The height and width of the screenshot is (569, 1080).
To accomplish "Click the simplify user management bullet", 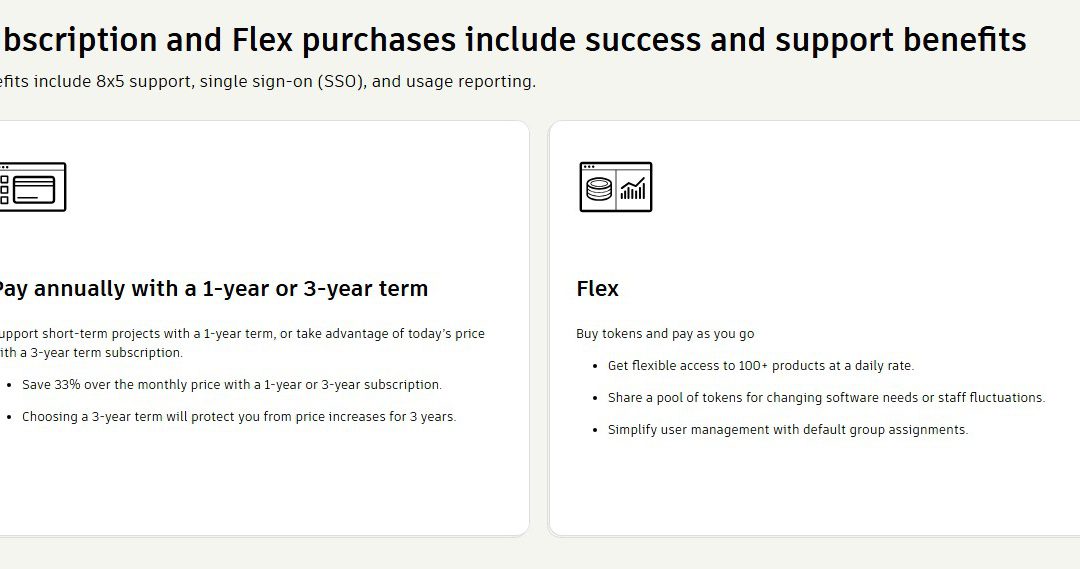I will tap(787, 429).
